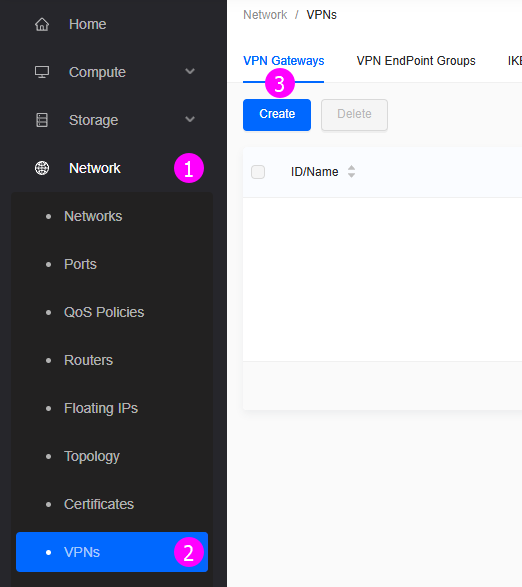The width and height of the screenshot is (522, 587).
Task: Switch to VPN Gateways tab
Action: [283, 61]
